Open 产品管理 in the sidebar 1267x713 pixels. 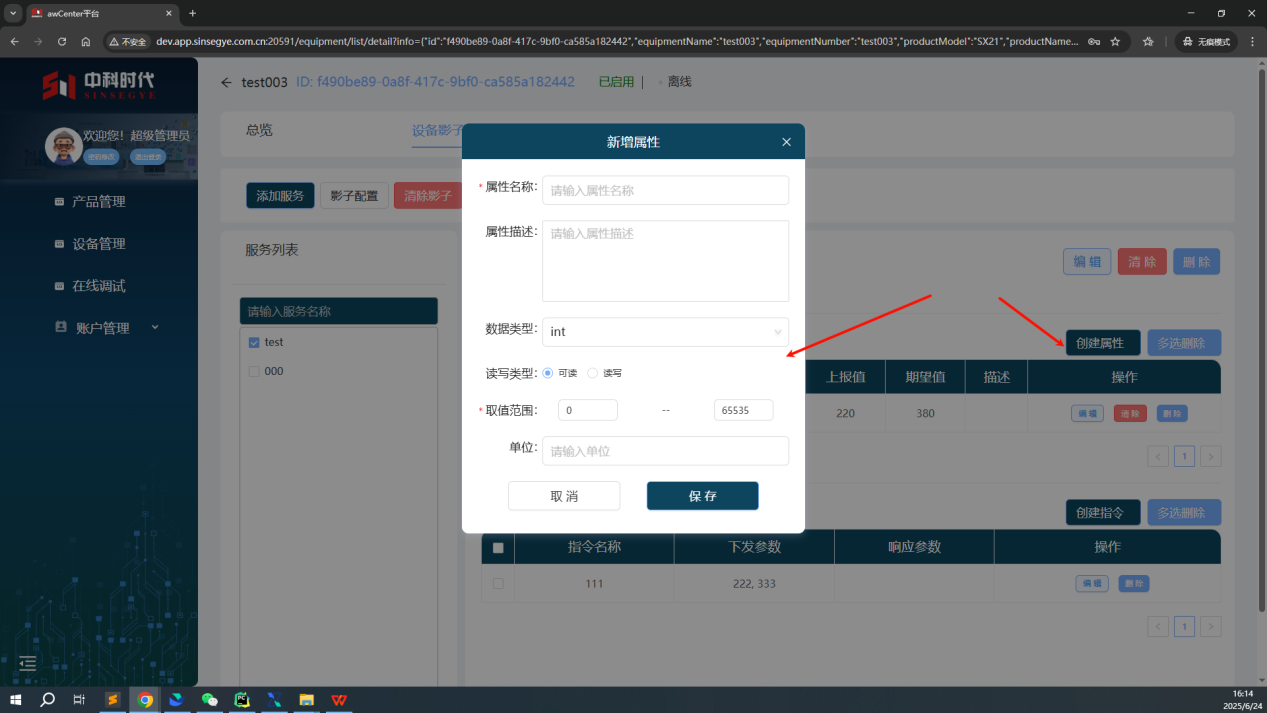tap(98, 202)
